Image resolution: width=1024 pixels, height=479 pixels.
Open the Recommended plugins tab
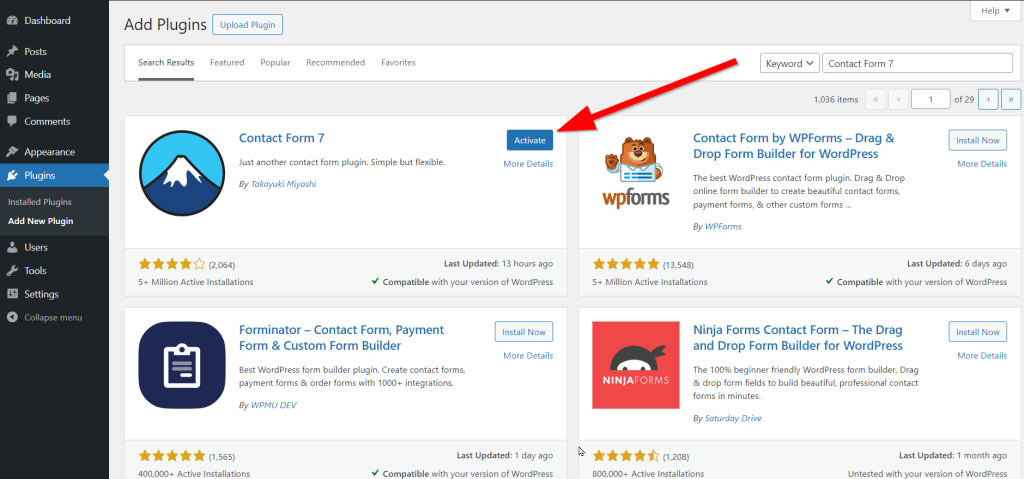(335, 63)
